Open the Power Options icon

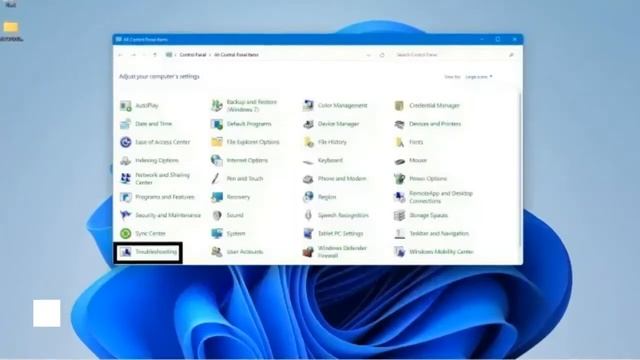click(399, 179)
